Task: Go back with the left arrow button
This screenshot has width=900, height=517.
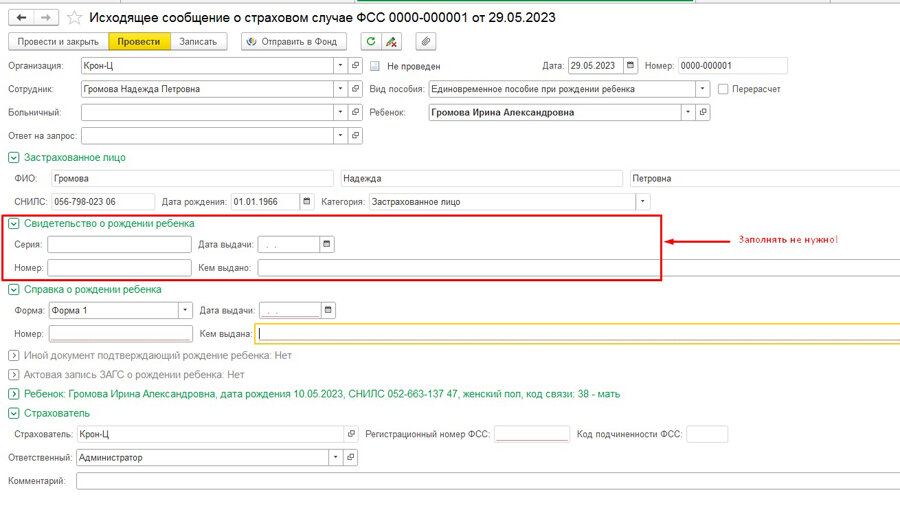Action: point(21,18)
